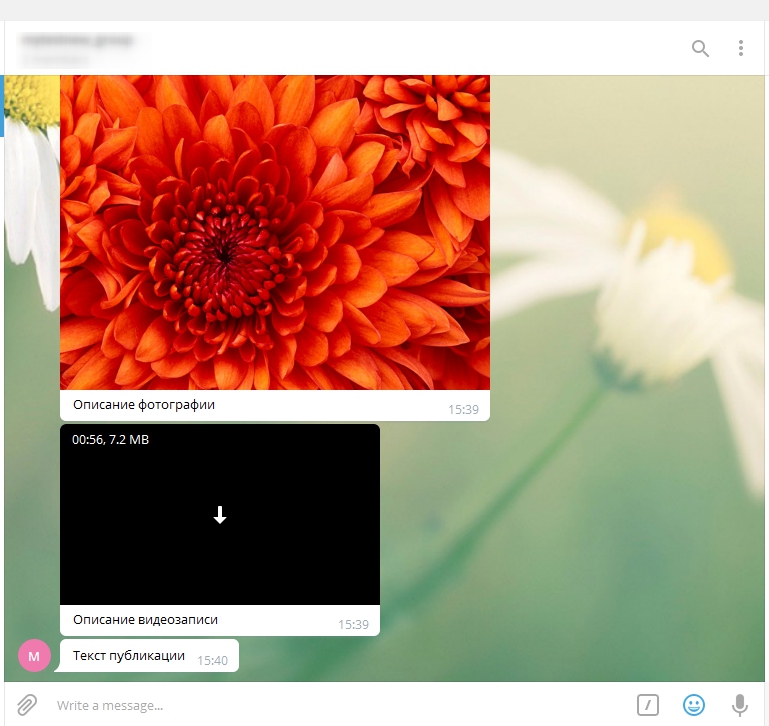The height and width of the screenshot is (726, 769).
Task: Open chat search with the magnifier icon
Action: (x=700, y=49)
